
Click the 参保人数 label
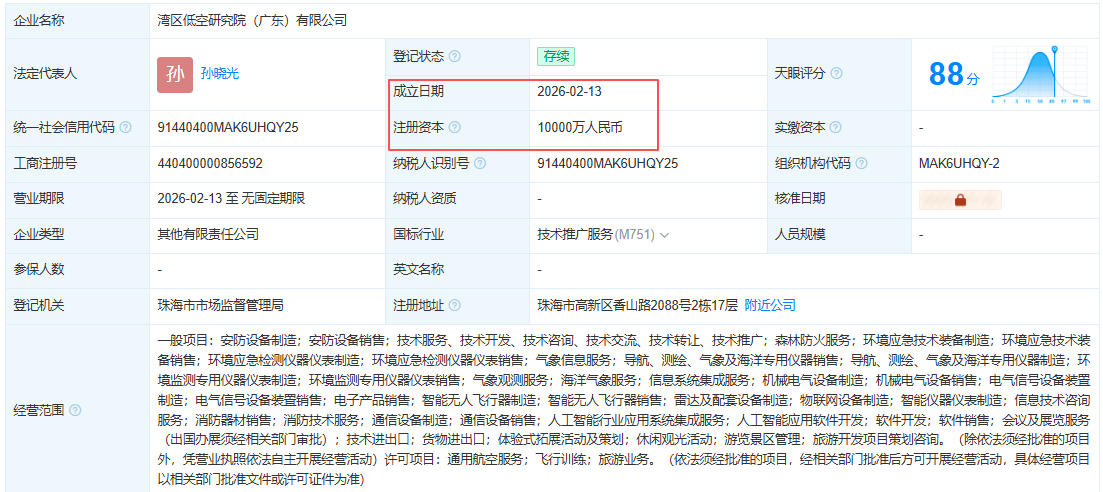(x=39, y=269)
